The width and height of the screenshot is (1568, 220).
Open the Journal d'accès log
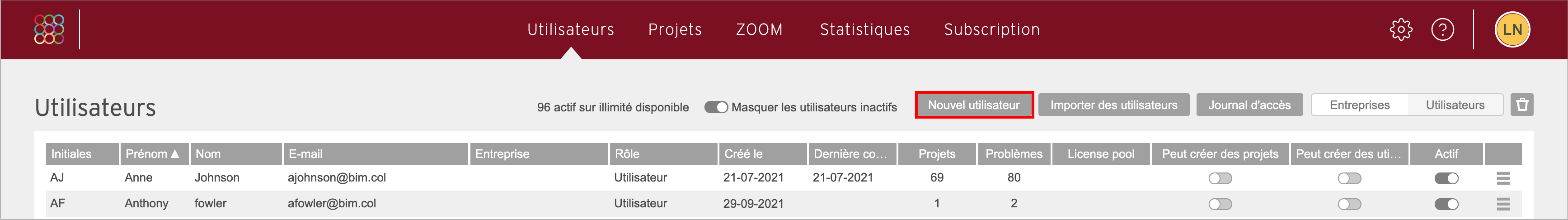tap(1249, 105)
